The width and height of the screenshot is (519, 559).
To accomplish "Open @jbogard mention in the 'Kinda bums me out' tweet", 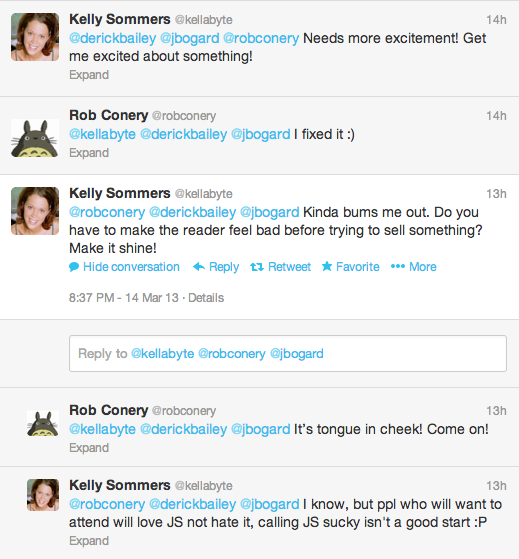I will pos(269,212).
